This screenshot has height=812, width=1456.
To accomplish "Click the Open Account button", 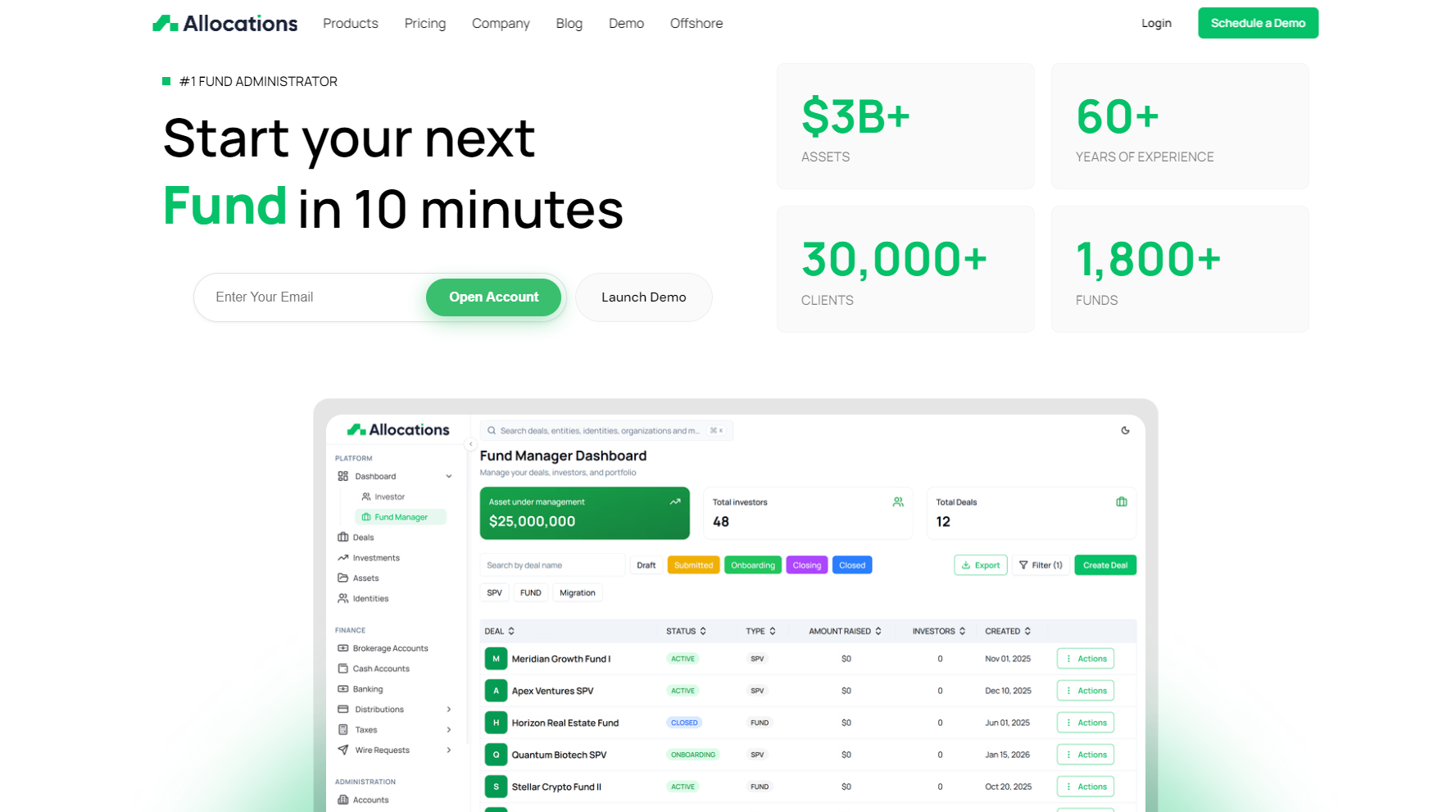I will pos(493,297).
